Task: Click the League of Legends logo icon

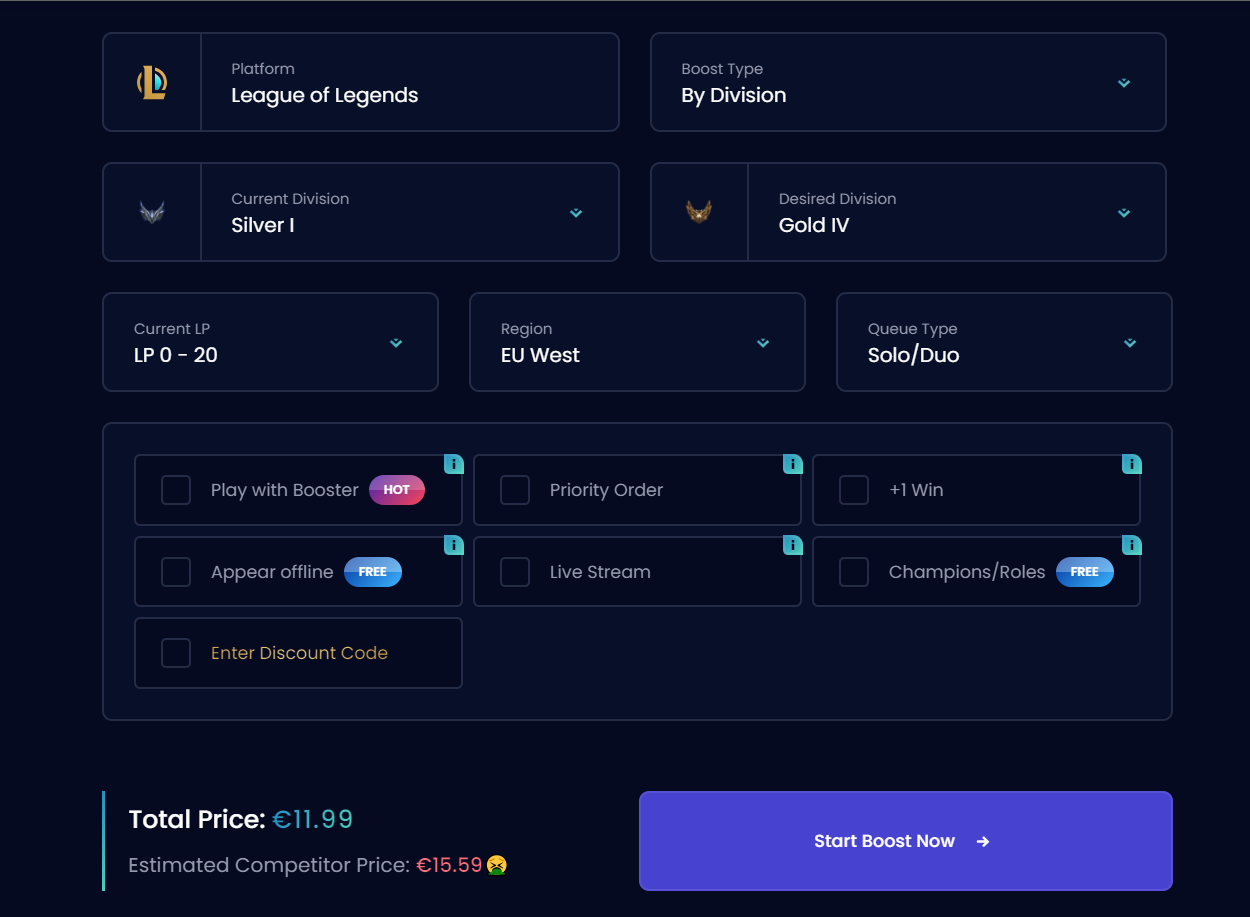Action: tap(152, 82)
